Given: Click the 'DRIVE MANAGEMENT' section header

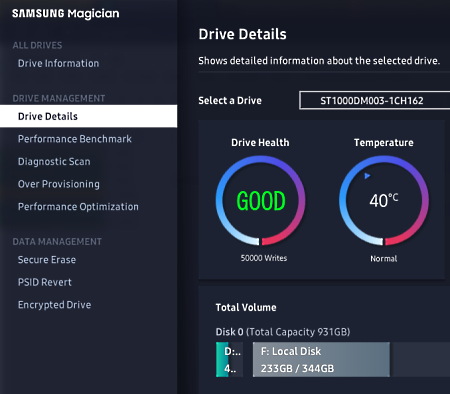Looking at the screenshot, I should [59, 98].
